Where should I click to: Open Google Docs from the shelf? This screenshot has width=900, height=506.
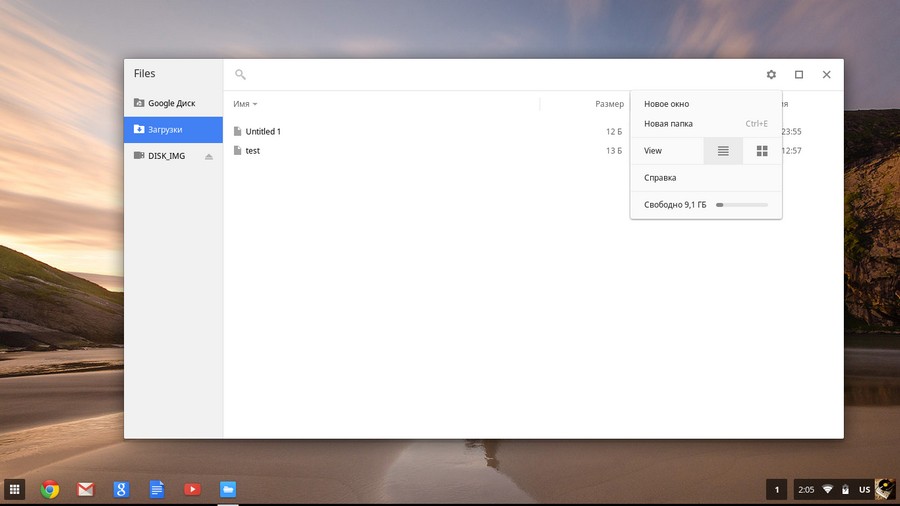coord(157,489)
